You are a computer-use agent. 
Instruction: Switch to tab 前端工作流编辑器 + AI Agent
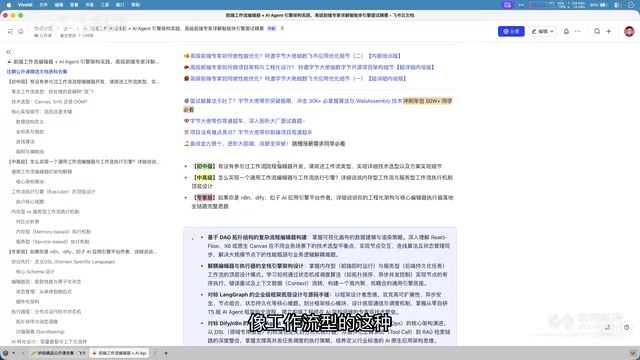click(x=120, y=353)
